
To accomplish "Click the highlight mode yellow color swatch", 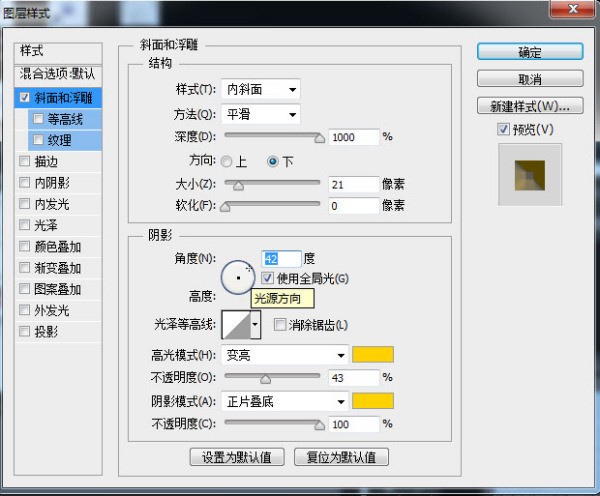I will 373,355.
